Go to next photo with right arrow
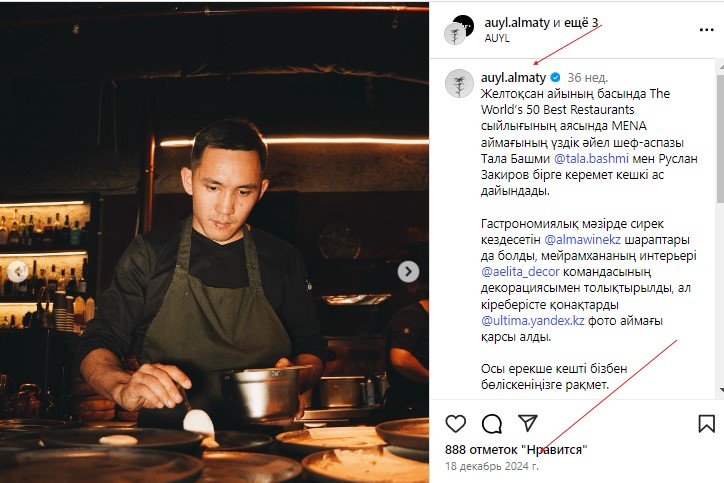Image resolution: width=724 pixels, height=483 pixels. click(408, 272)
